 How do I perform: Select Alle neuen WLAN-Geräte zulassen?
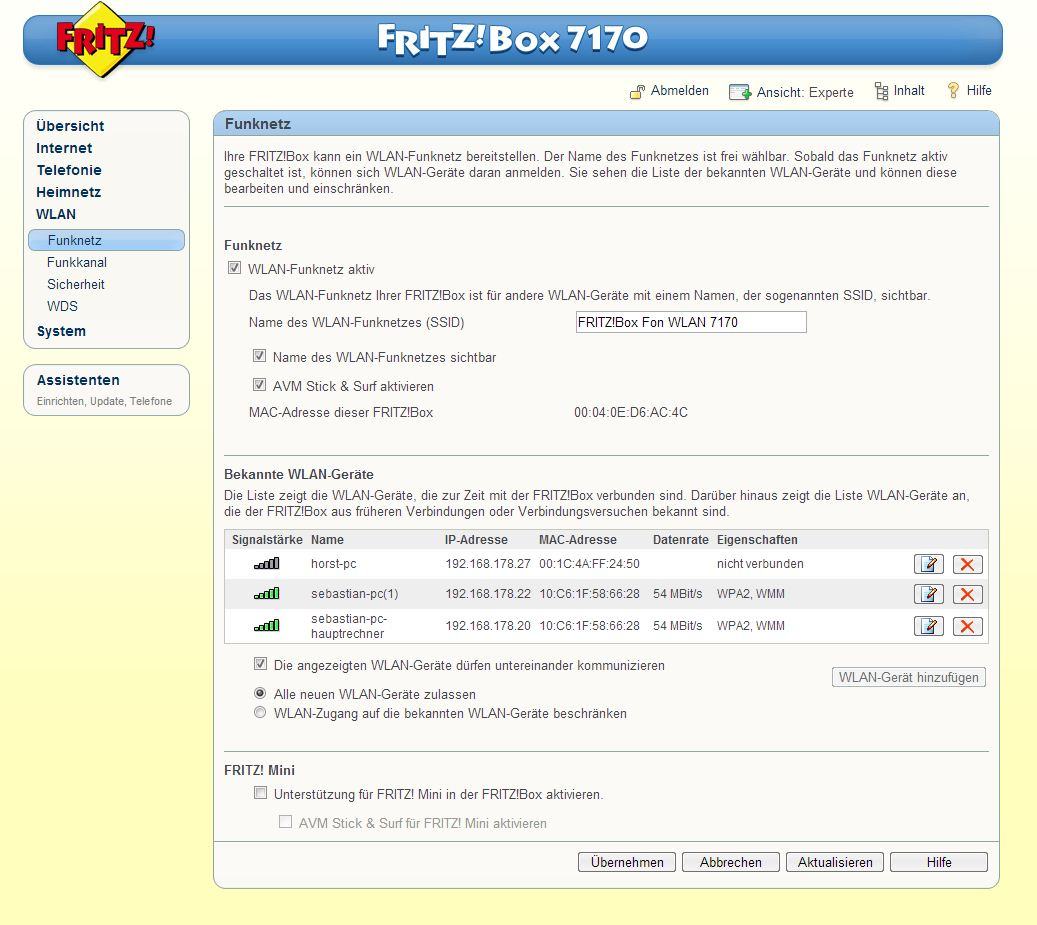261,694
